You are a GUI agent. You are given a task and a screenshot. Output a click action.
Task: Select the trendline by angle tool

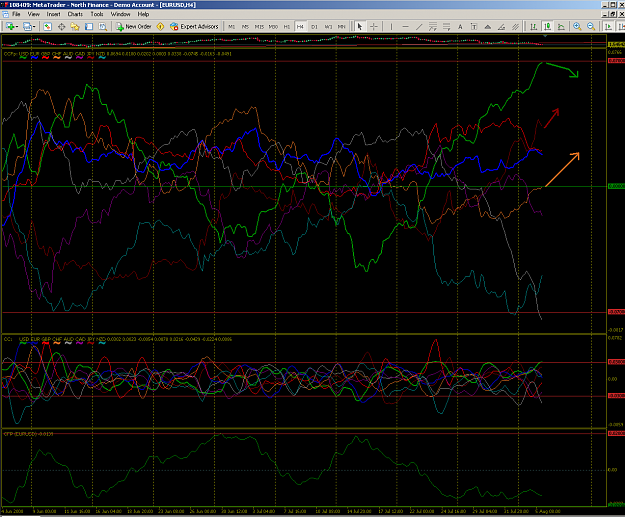coord(501,26)
